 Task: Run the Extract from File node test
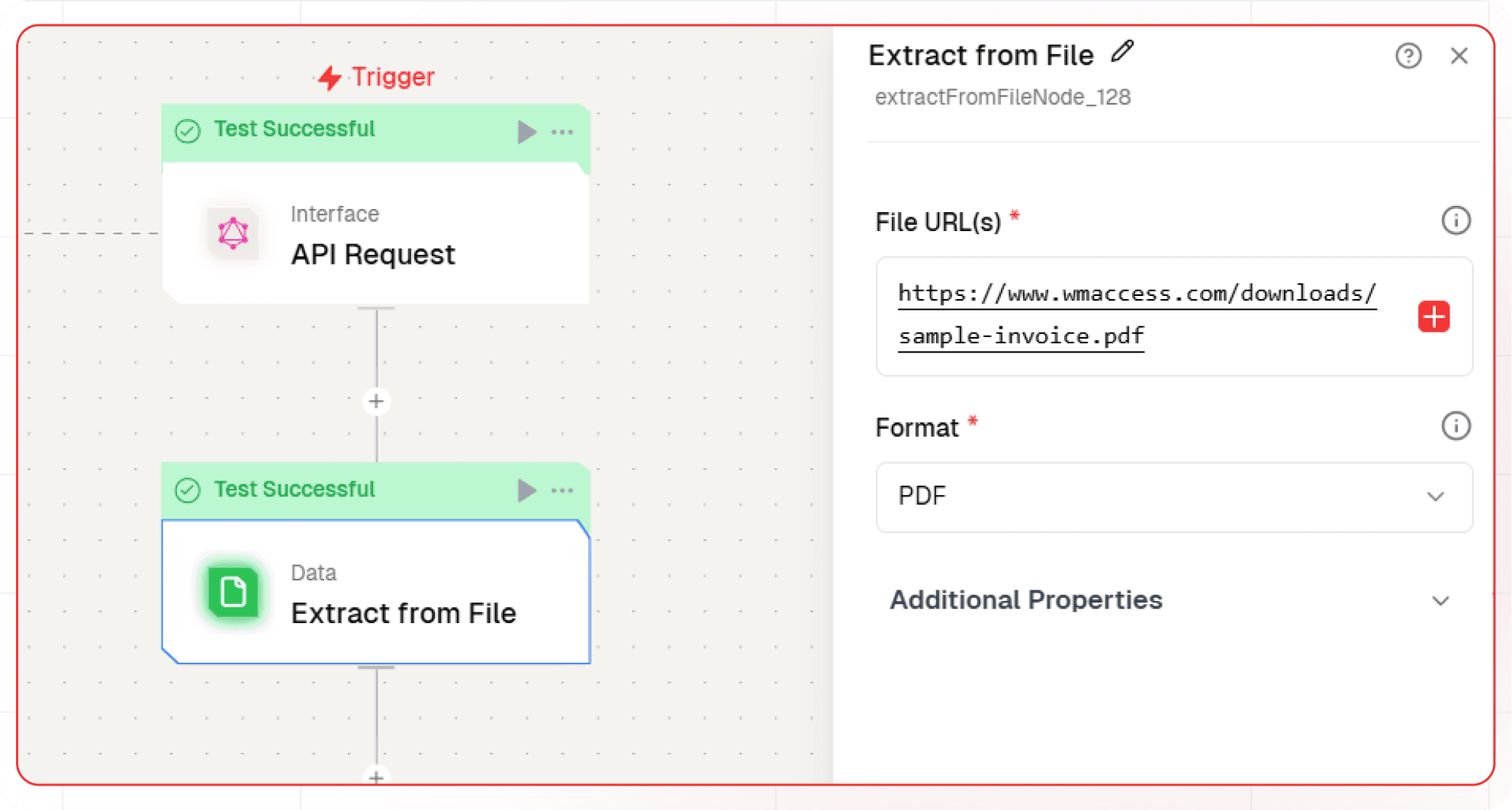[x=526, y=490]
